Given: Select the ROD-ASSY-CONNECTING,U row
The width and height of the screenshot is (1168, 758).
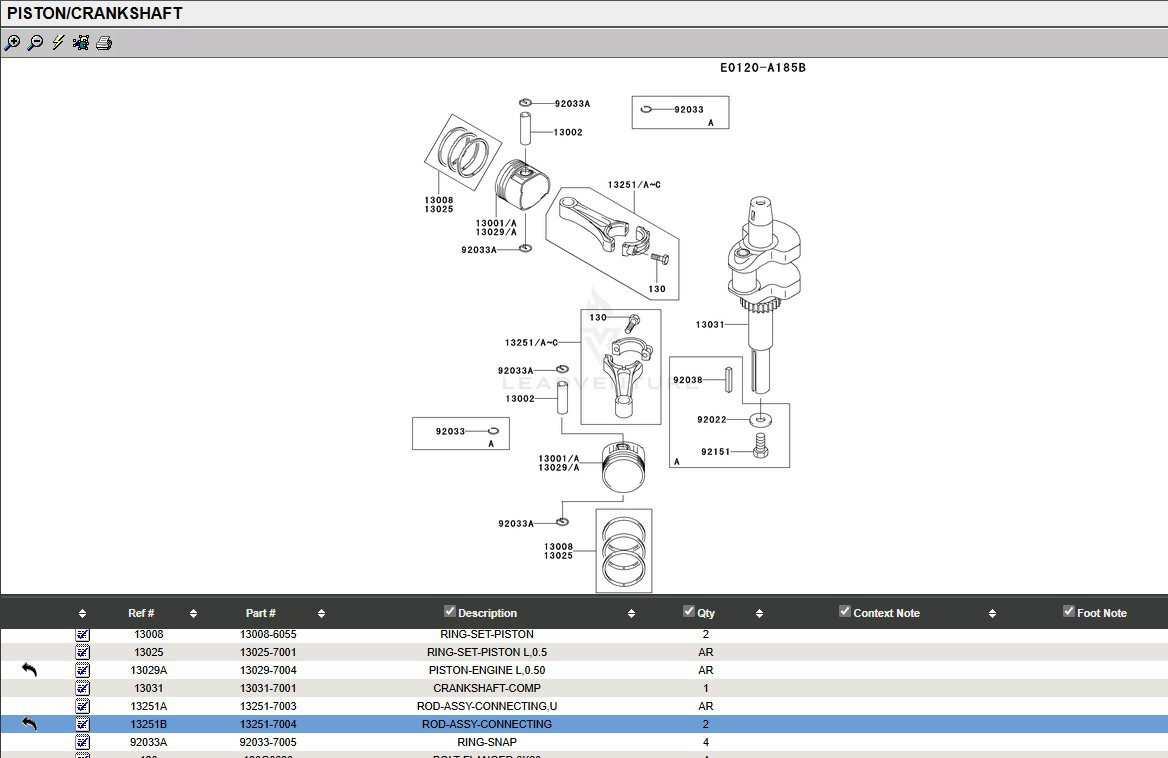Looking at the screenshot, I should point(486,706).
